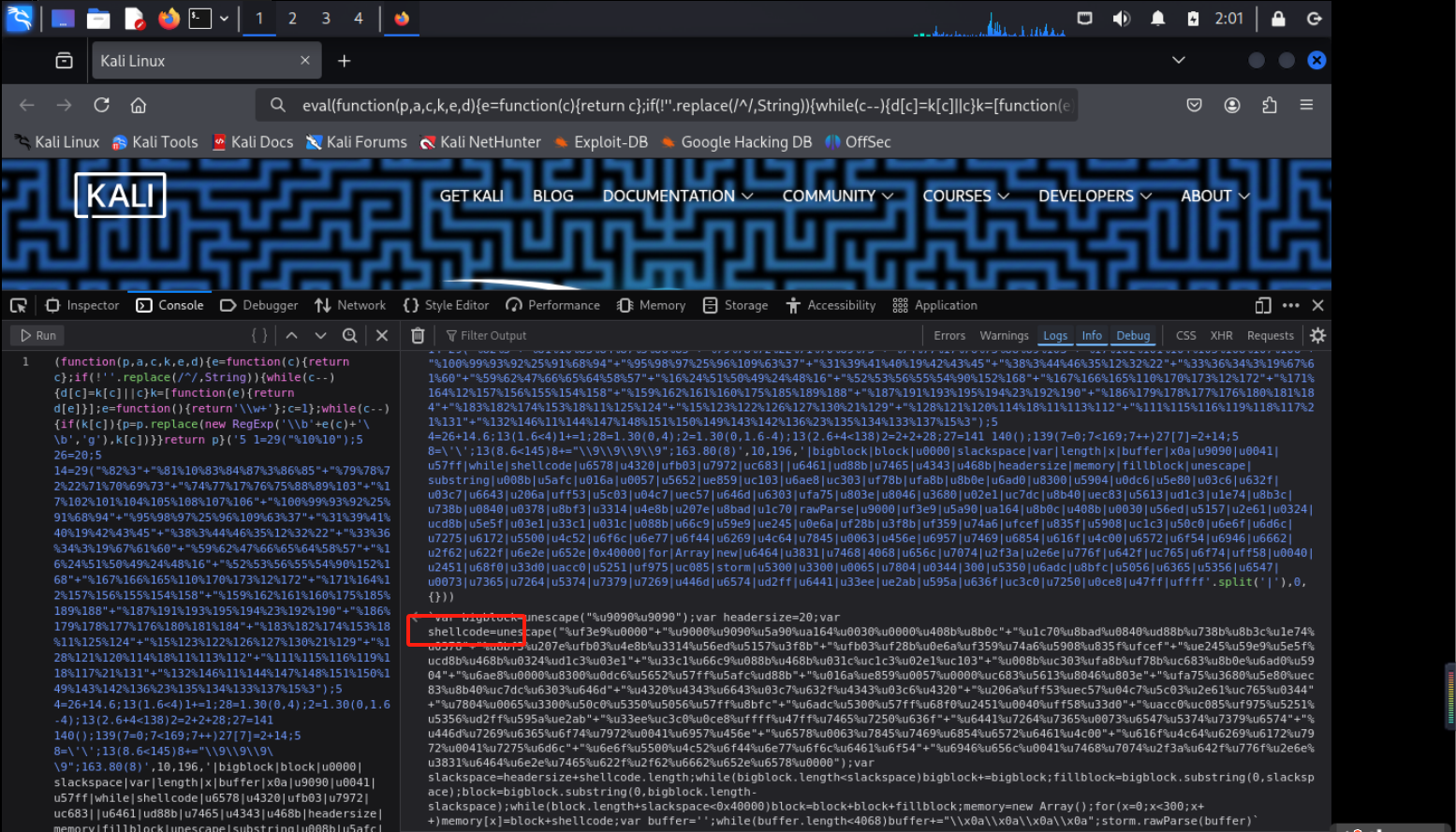The width and height of the screenshot is (1456, 832).
Task: Toggle the Errors filter
Action: 949,335
